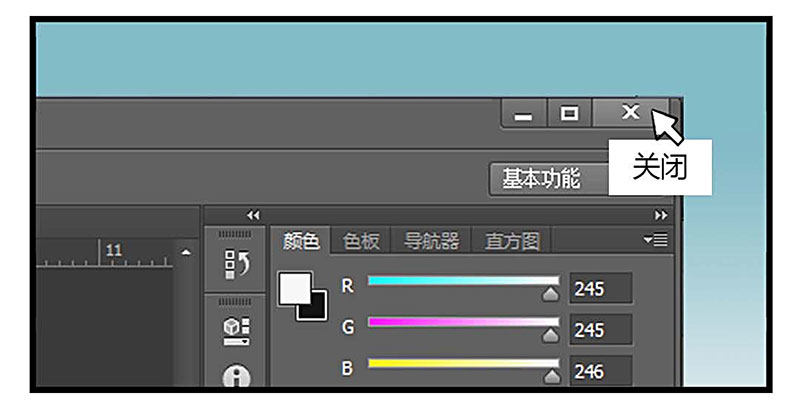Switch to the 色板 tab
The width and height of the screenshot is (800, 412).
click(x=361, y=241)
